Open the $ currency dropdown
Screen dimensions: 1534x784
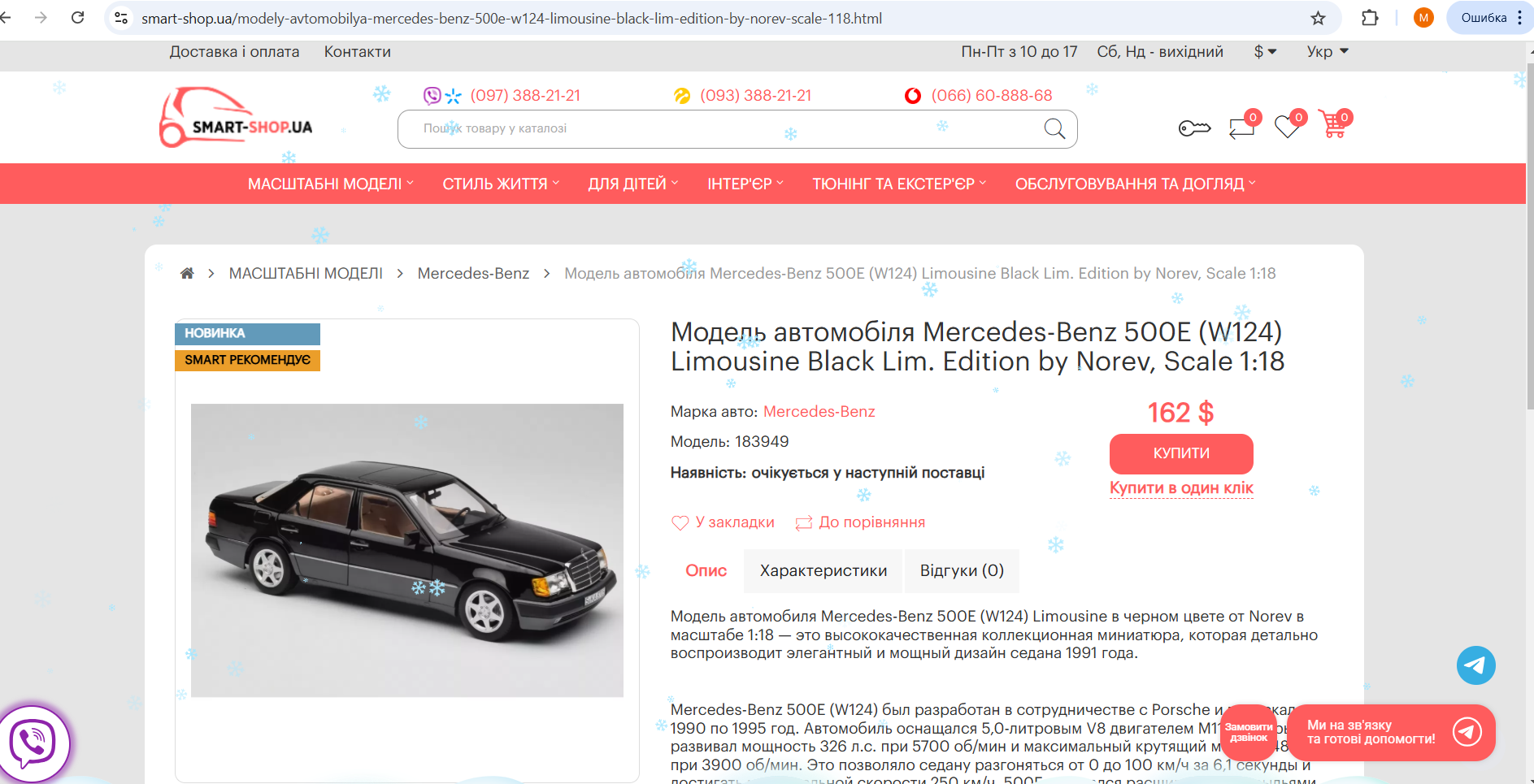pyautogui.click(x=1265, y=51)
